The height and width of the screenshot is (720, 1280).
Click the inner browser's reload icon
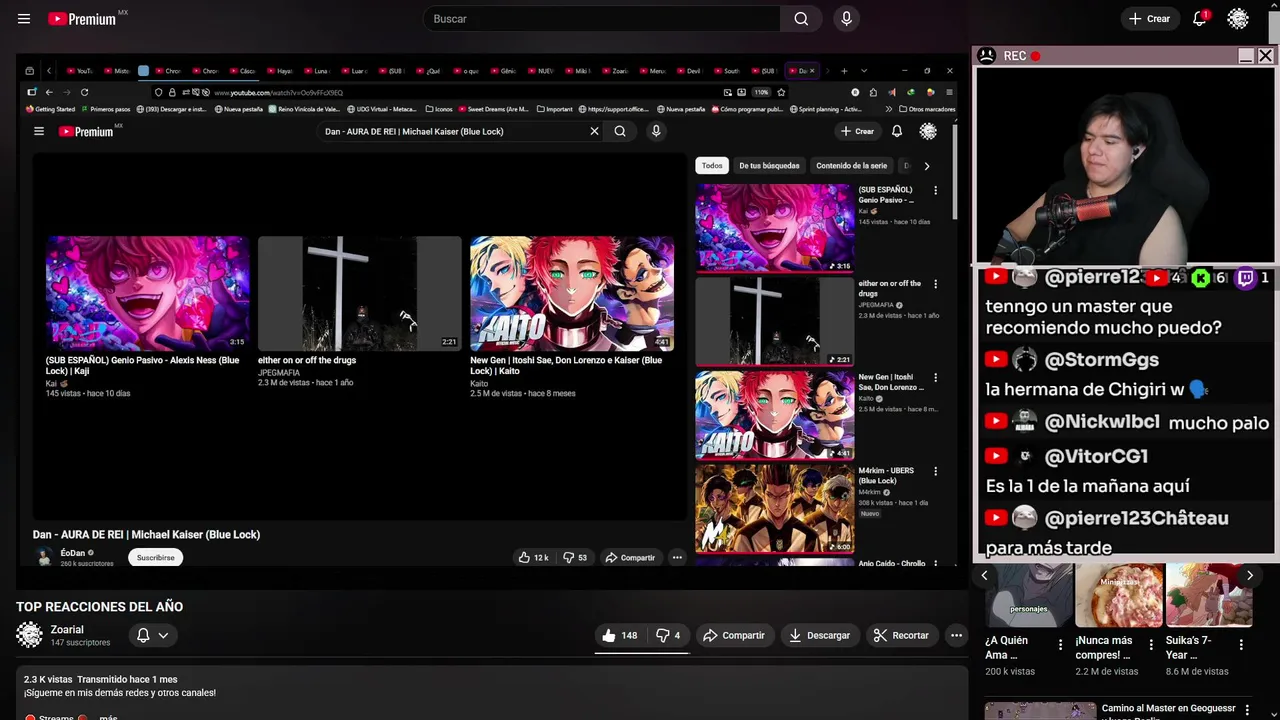(84, 92)
